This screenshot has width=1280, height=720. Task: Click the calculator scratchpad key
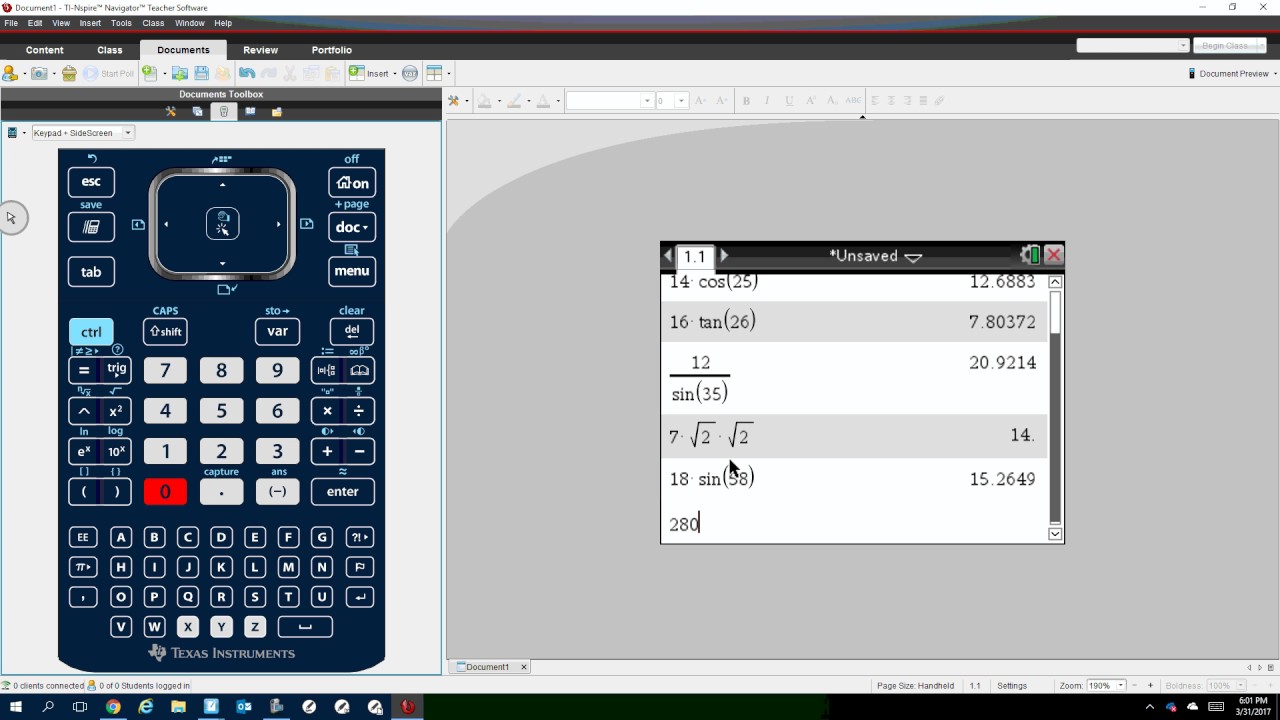click(x=91, y=227)
